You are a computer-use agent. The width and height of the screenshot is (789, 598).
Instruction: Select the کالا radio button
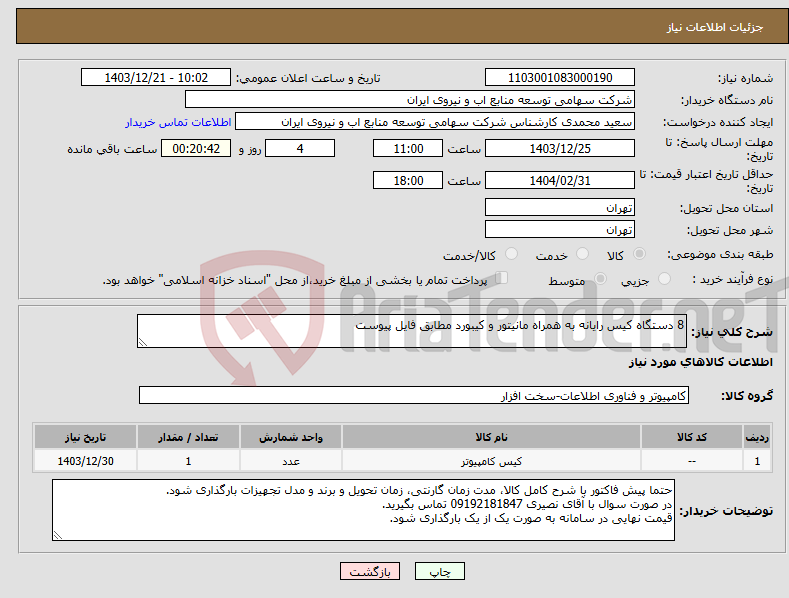(x=639, y=254)
